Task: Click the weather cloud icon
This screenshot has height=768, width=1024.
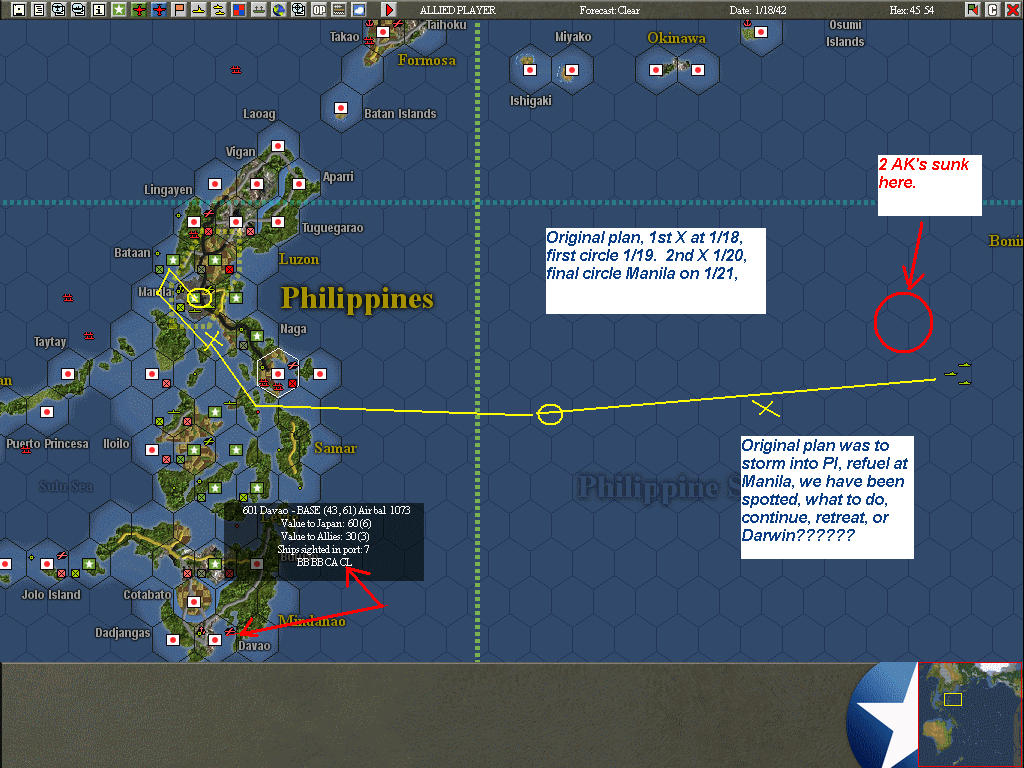Action: click(x=359, y=9)
